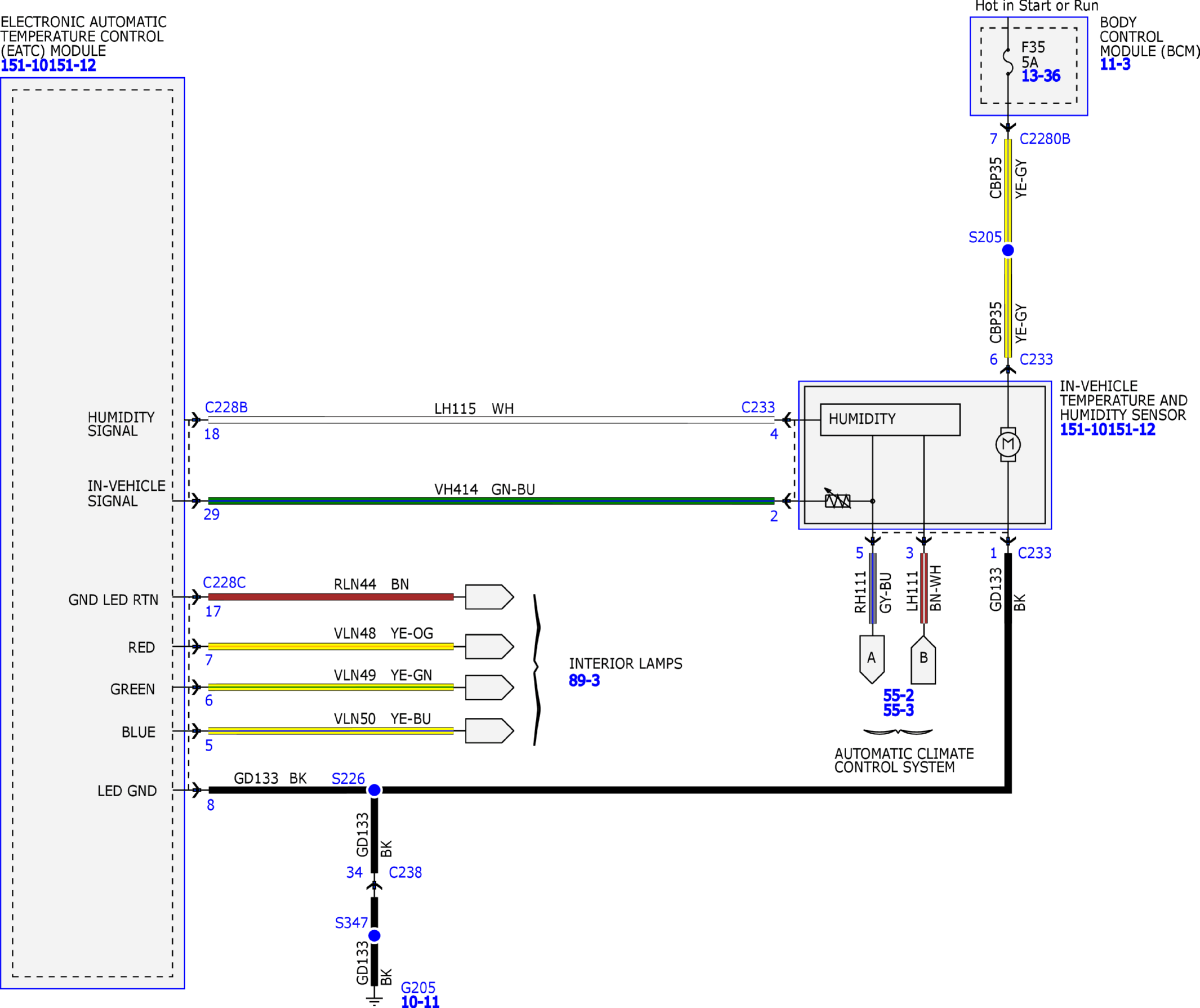Click the S347 splice dot
1200x1008 pixels.
coord(374,935)
